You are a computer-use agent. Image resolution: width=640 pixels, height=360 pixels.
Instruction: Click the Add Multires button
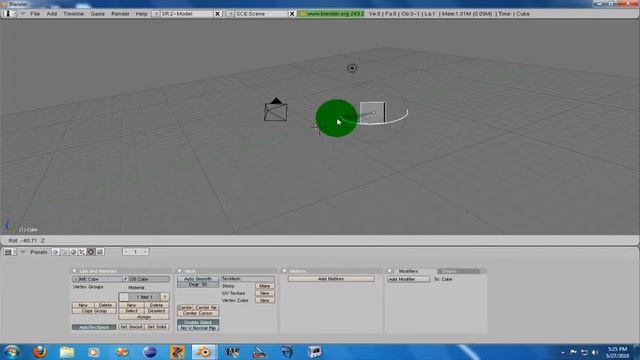[x=331, y=279]
